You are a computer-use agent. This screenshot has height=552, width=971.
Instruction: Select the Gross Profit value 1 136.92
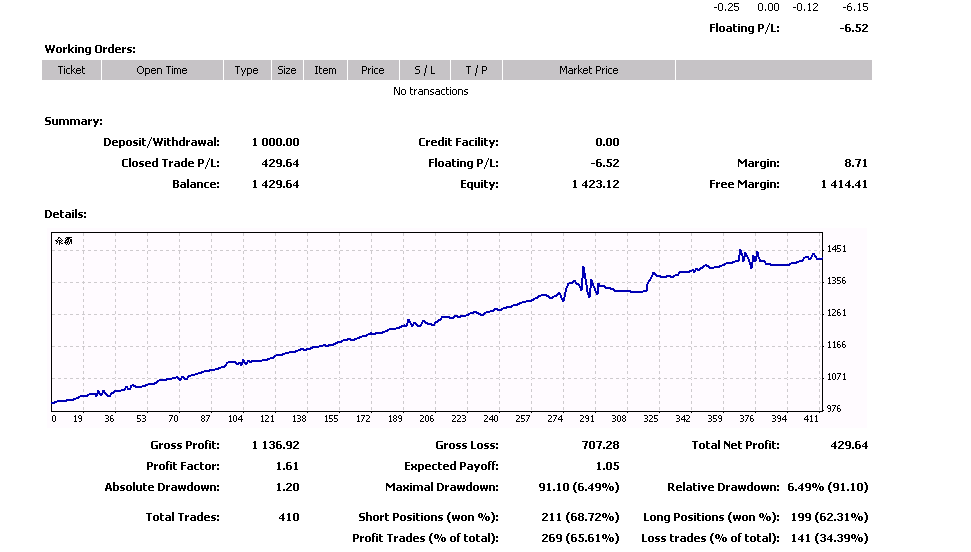(276, 445)
